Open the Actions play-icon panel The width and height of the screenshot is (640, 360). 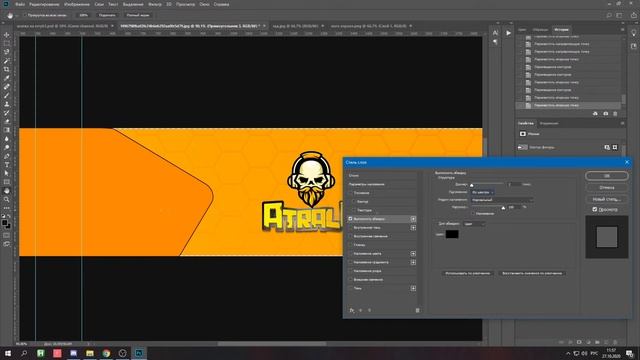tap(508, 33)
